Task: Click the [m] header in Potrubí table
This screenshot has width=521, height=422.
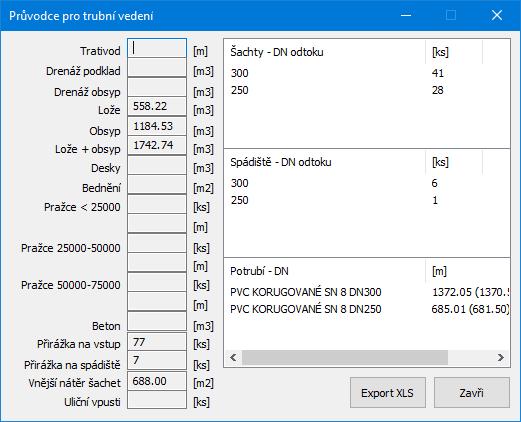Action: (x=468, y=271)
